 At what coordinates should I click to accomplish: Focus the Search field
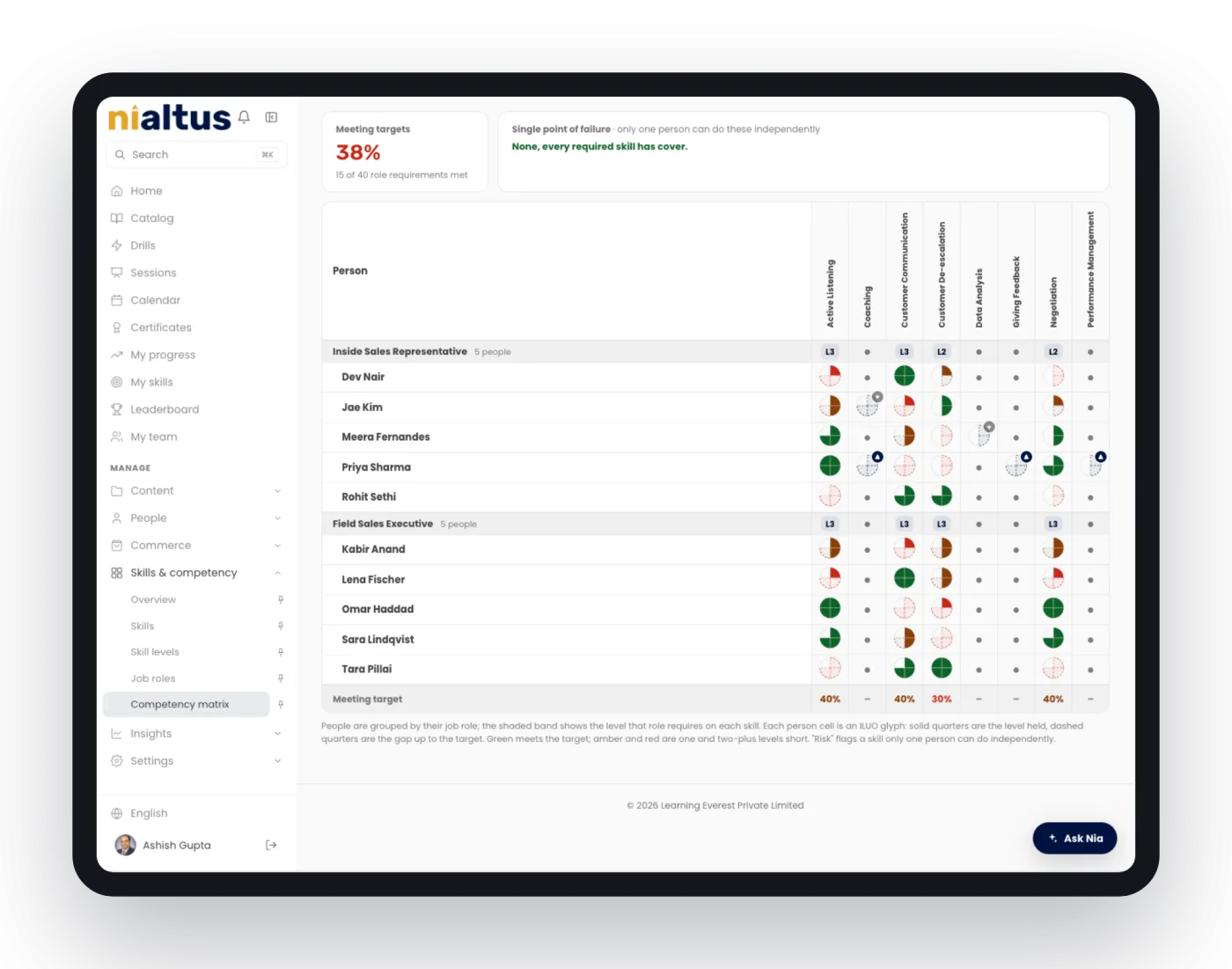click(x=196, y=155)
